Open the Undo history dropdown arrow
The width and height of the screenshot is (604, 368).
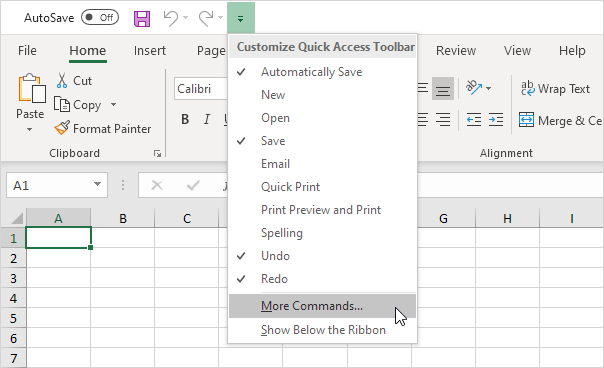point(185,17)
